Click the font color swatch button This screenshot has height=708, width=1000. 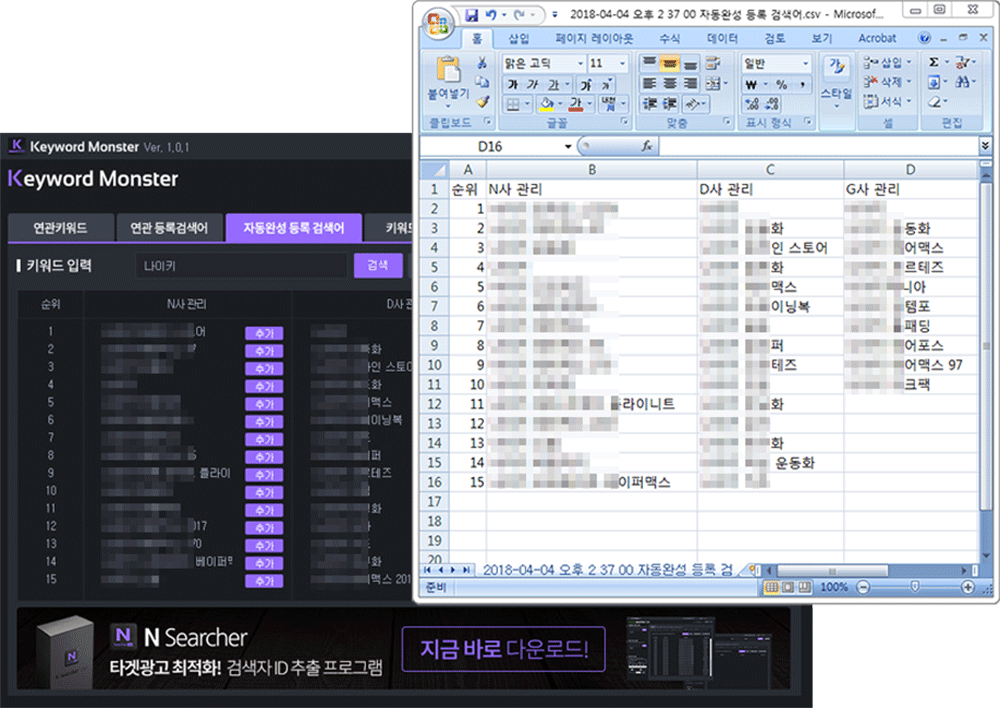(576, 103)
